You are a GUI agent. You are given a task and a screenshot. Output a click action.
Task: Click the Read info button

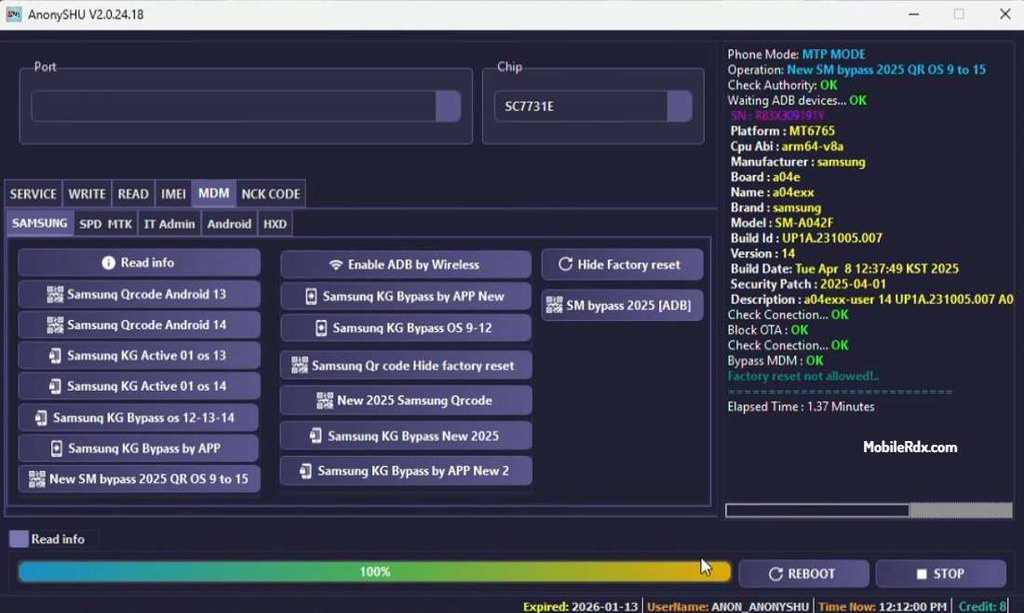click(x=139, y=262)
